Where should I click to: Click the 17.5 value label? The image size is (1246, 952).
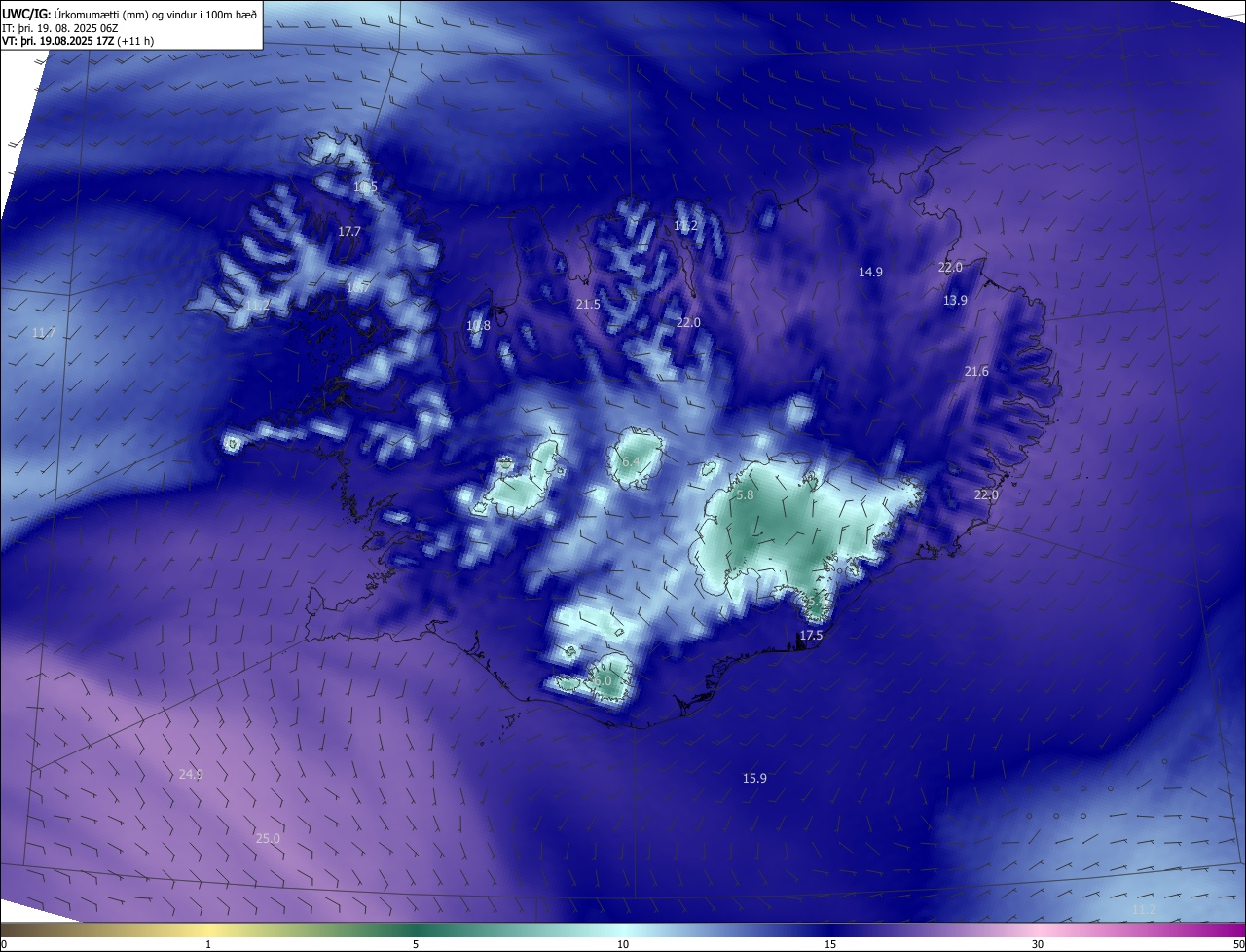[x=811, y=636]
